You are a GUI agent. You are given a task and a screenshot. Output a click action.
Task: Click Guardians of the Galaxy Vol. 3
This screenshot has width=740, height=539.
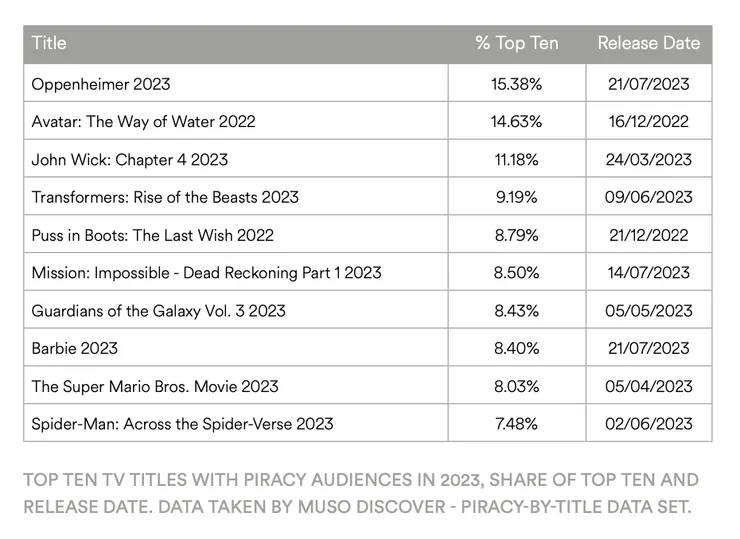pos(158,311)
